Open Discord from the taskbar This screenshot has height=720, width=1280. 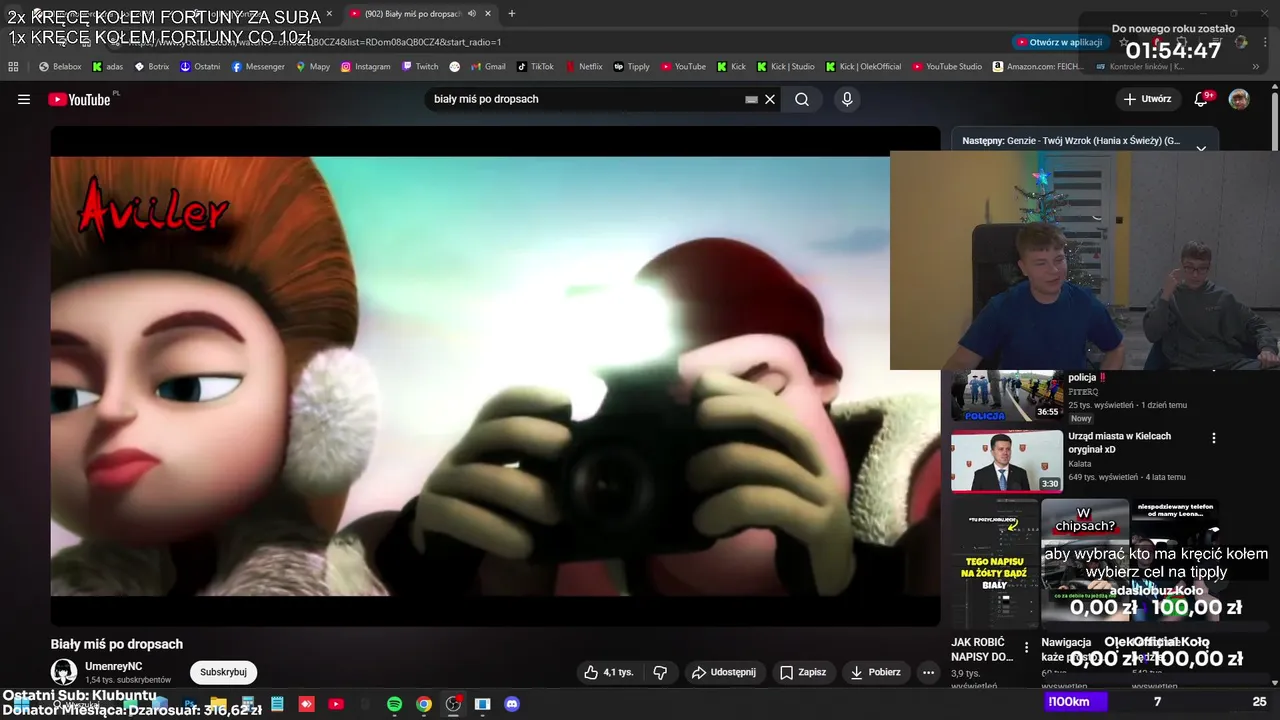512,704
